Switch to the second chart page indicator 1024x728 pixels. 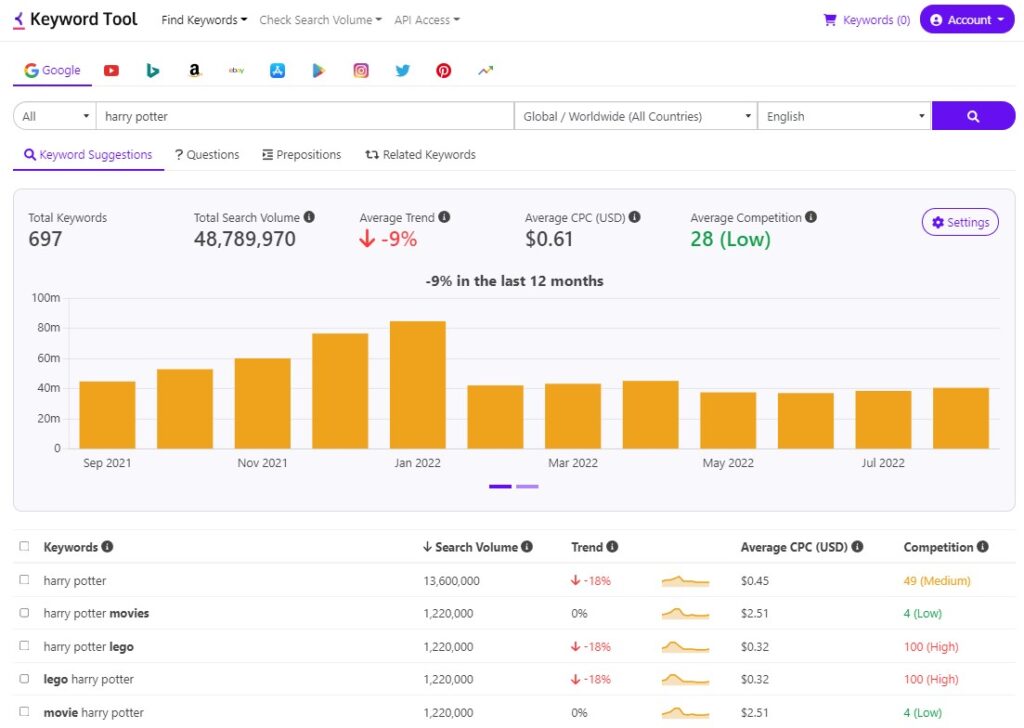tap(527, 486)
